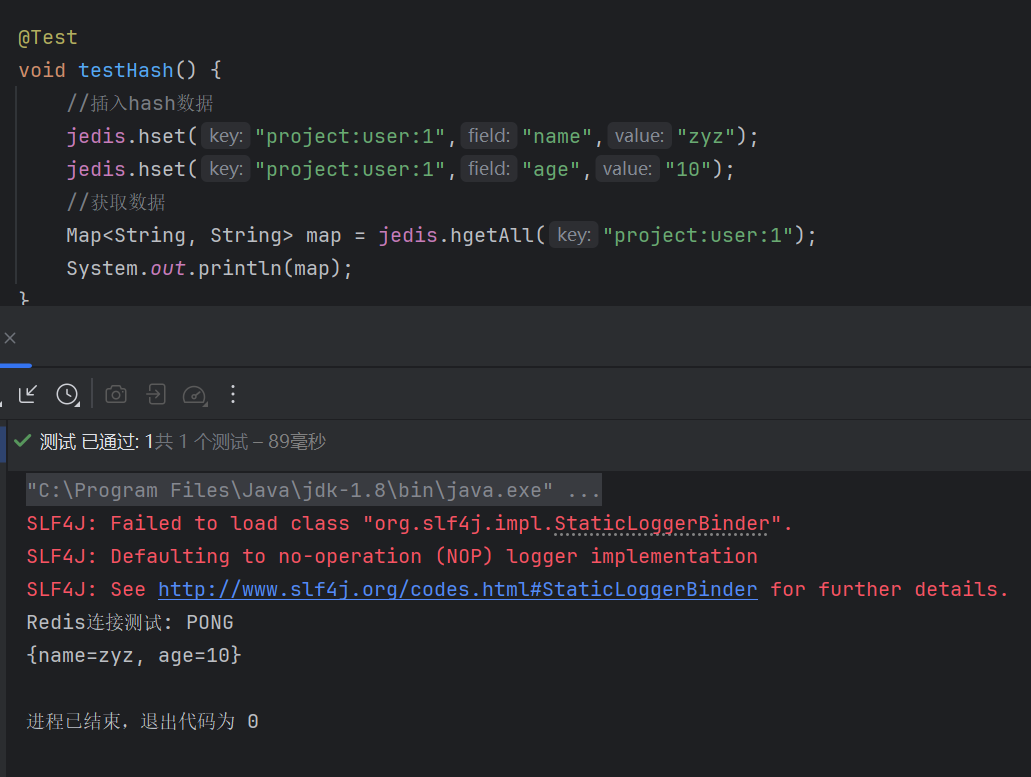Click the key: hint in the hgetAll call
Image resolution: width=1031 pixels, height=777 pixels.
pos(574,235)
